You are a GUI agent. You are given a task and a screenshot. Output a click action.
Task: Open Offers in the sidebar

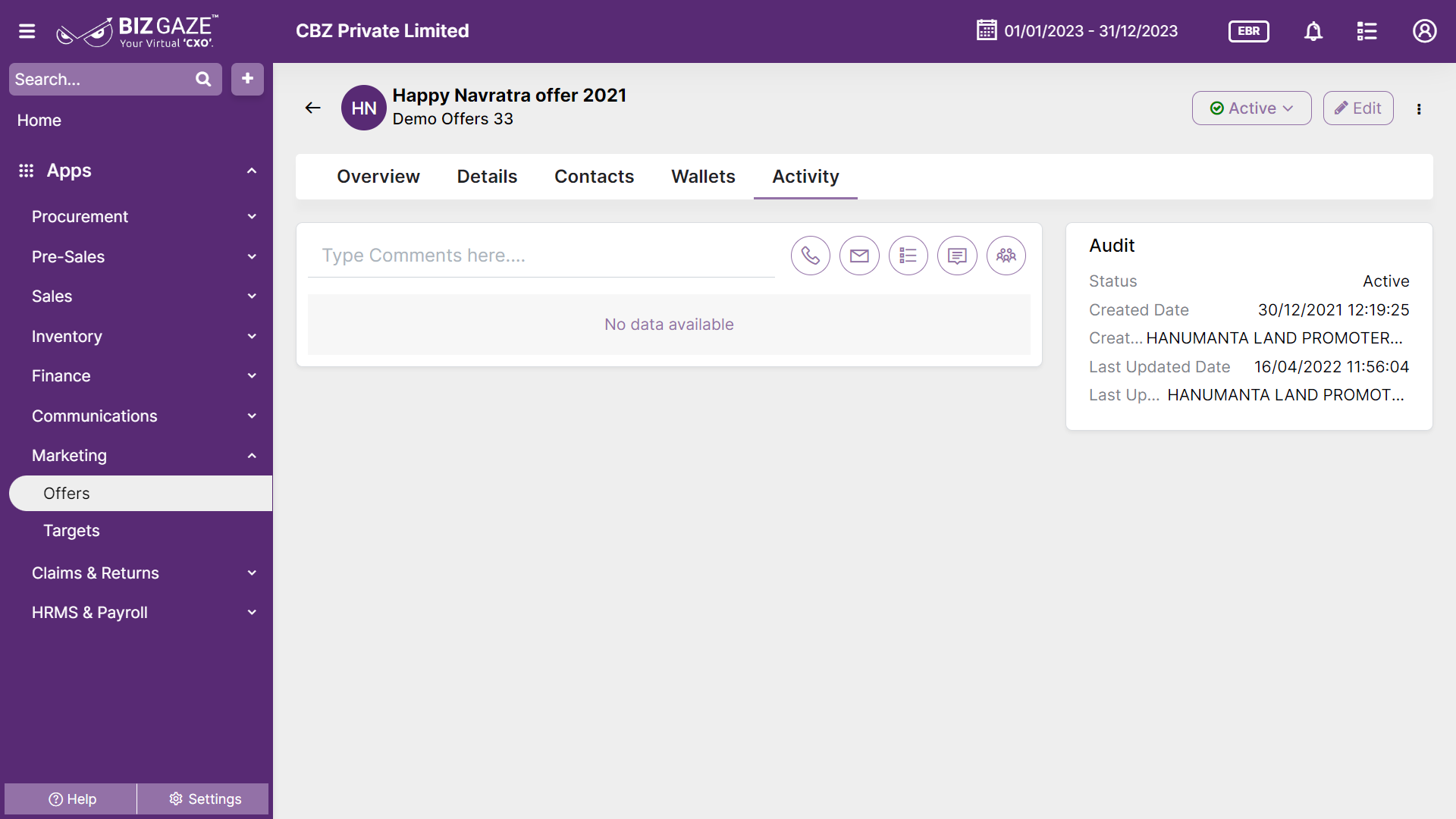[141, 494]
